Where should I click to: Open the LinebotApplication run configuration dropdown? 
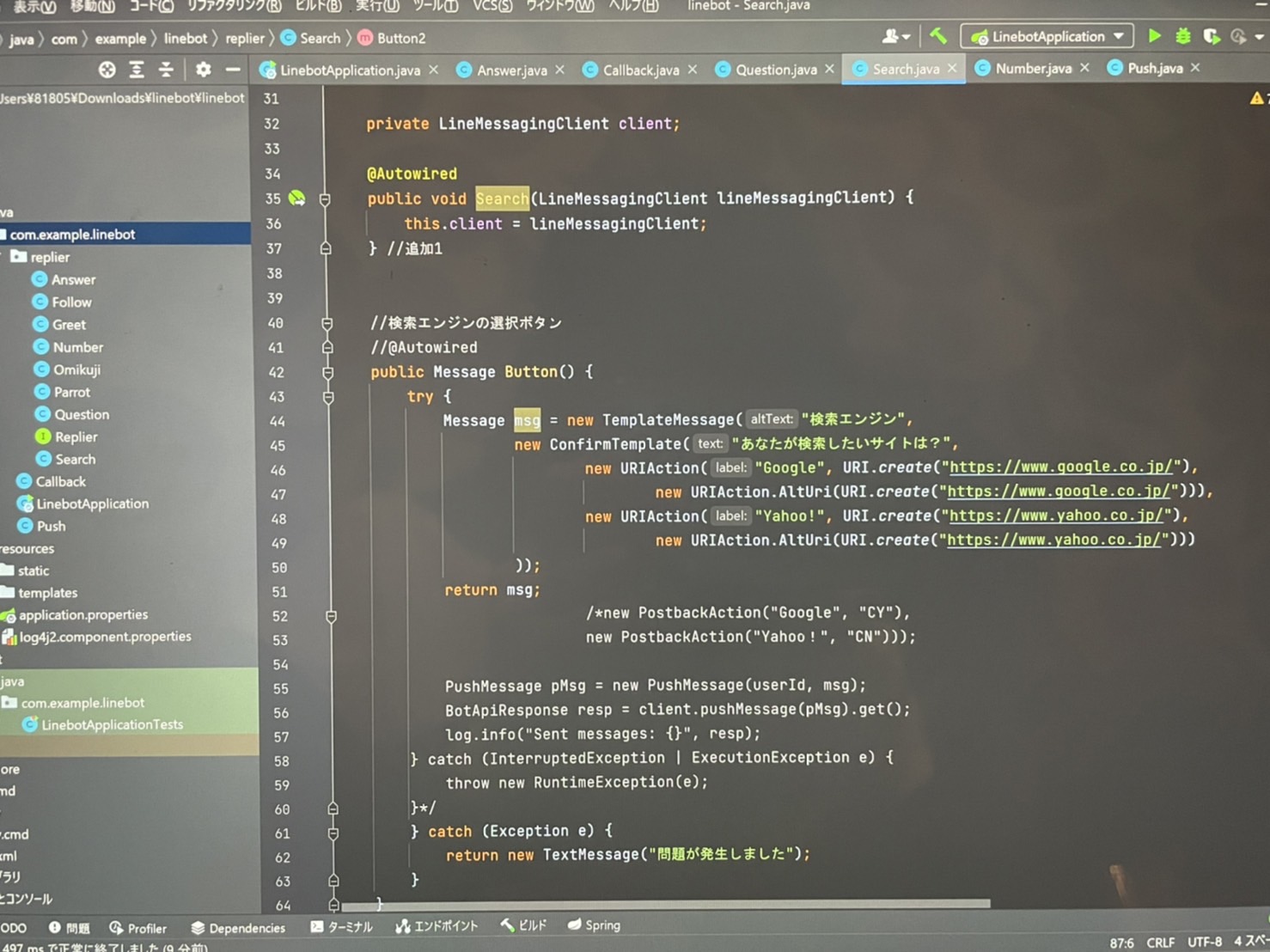click(1047, 37)
